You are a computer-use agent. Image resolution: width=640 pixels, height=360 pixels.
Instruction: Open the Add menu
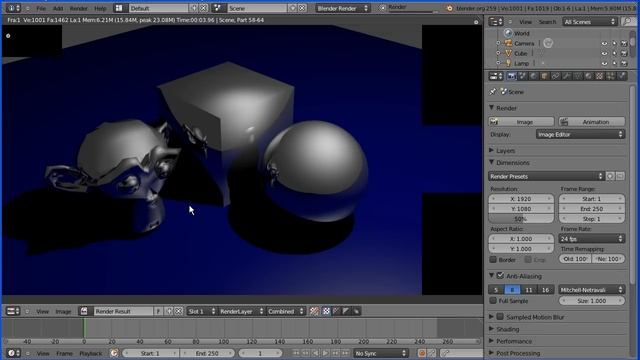coord(58,8)
